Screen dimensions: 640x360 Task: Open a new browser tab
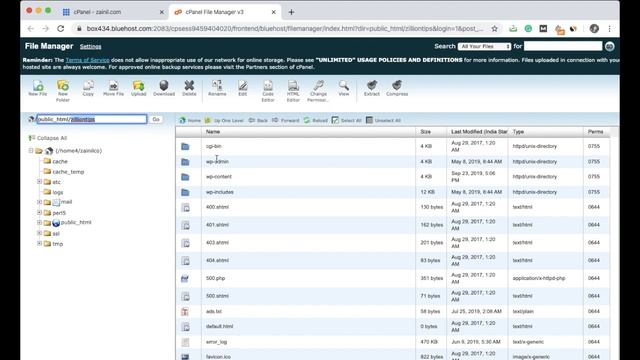coord(291,12)
